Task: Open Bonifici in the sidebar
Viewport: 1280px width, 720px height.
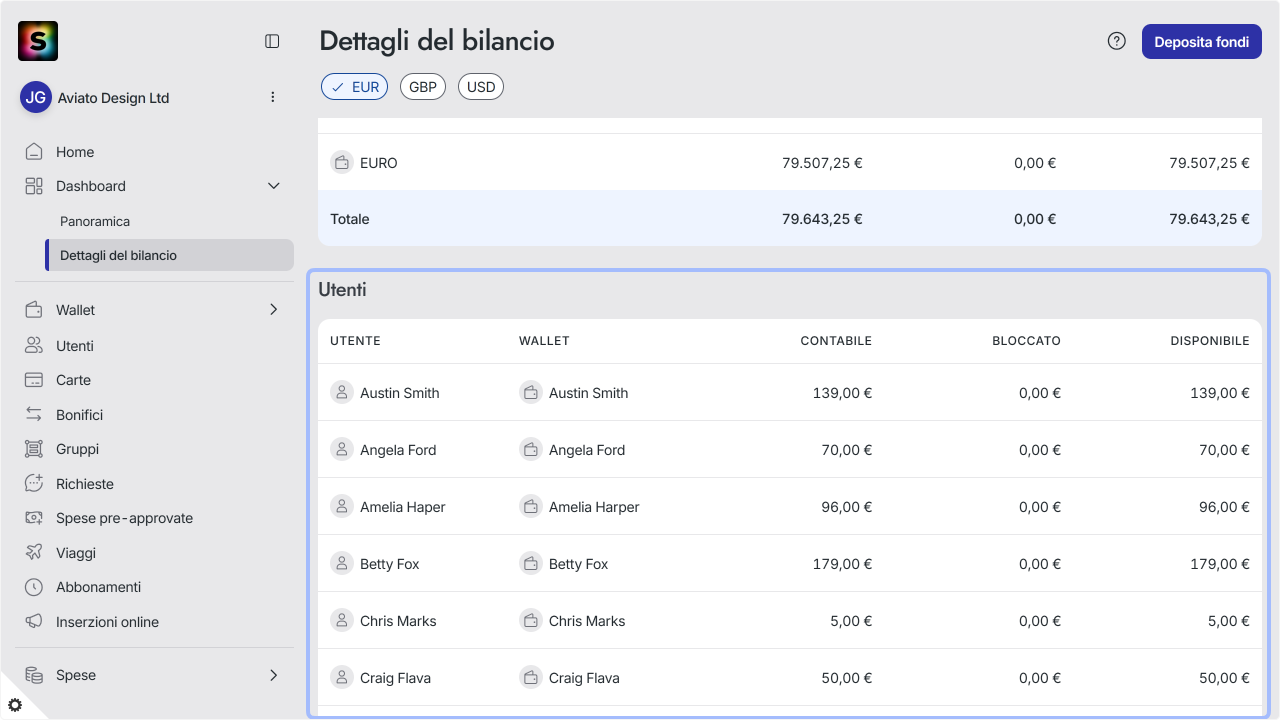Action: [80, 415]
